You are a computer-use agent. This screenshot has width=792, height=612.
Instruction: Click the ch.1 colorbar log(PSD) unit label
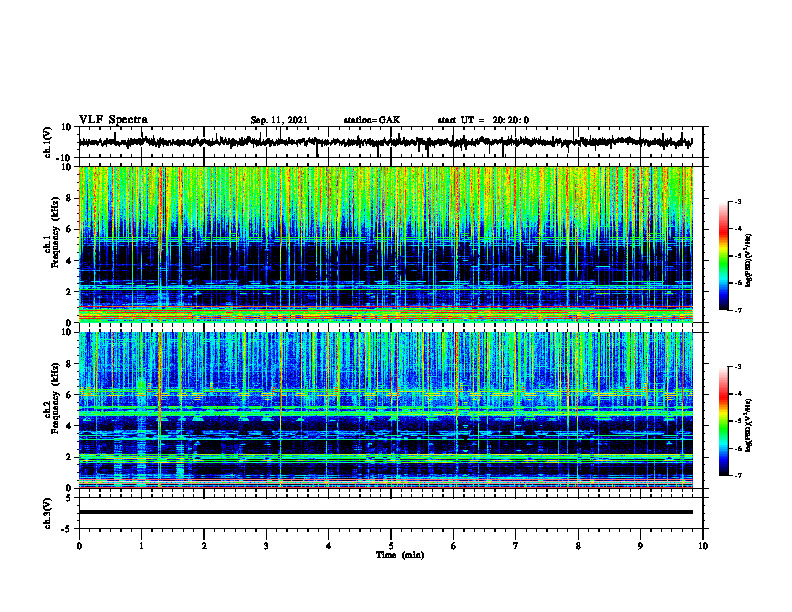(x=749, y=261)
